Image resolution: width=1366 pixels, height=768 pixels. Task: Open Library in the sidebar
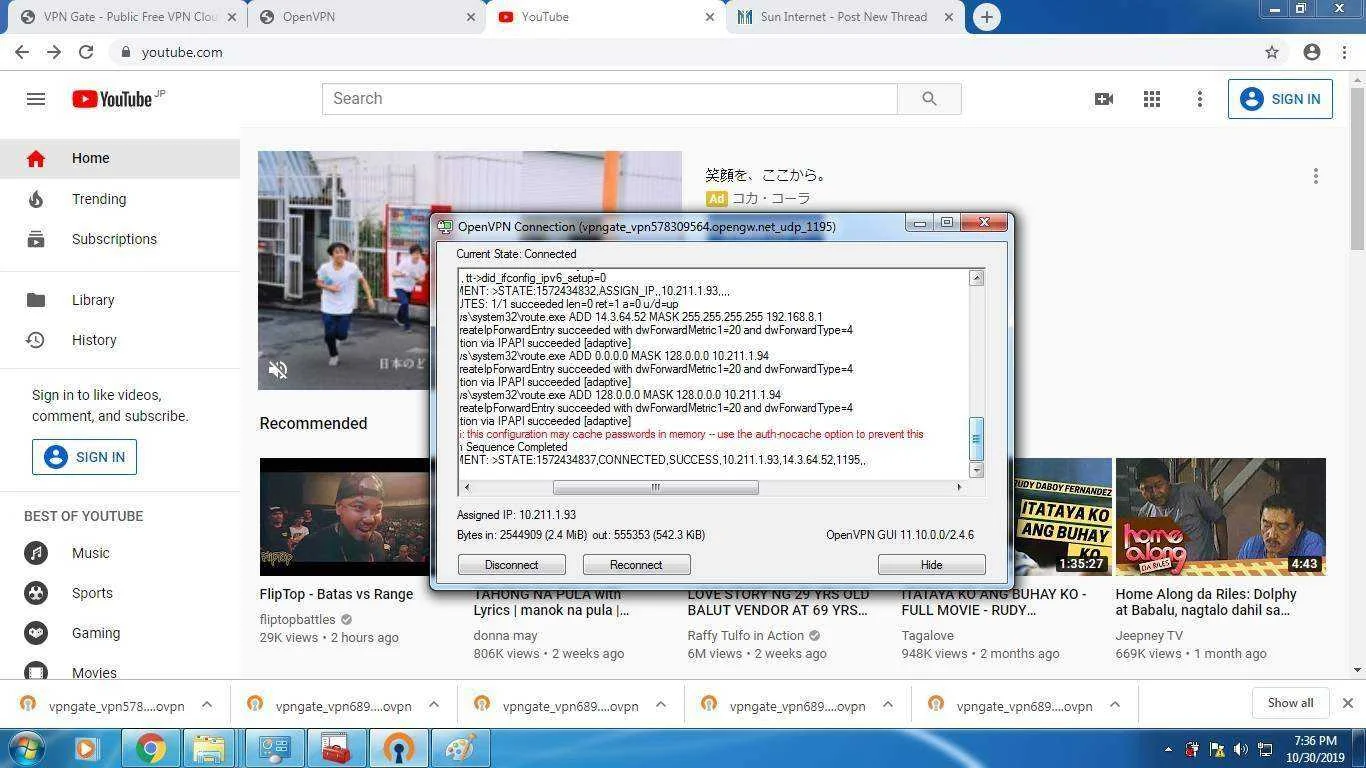120,300
